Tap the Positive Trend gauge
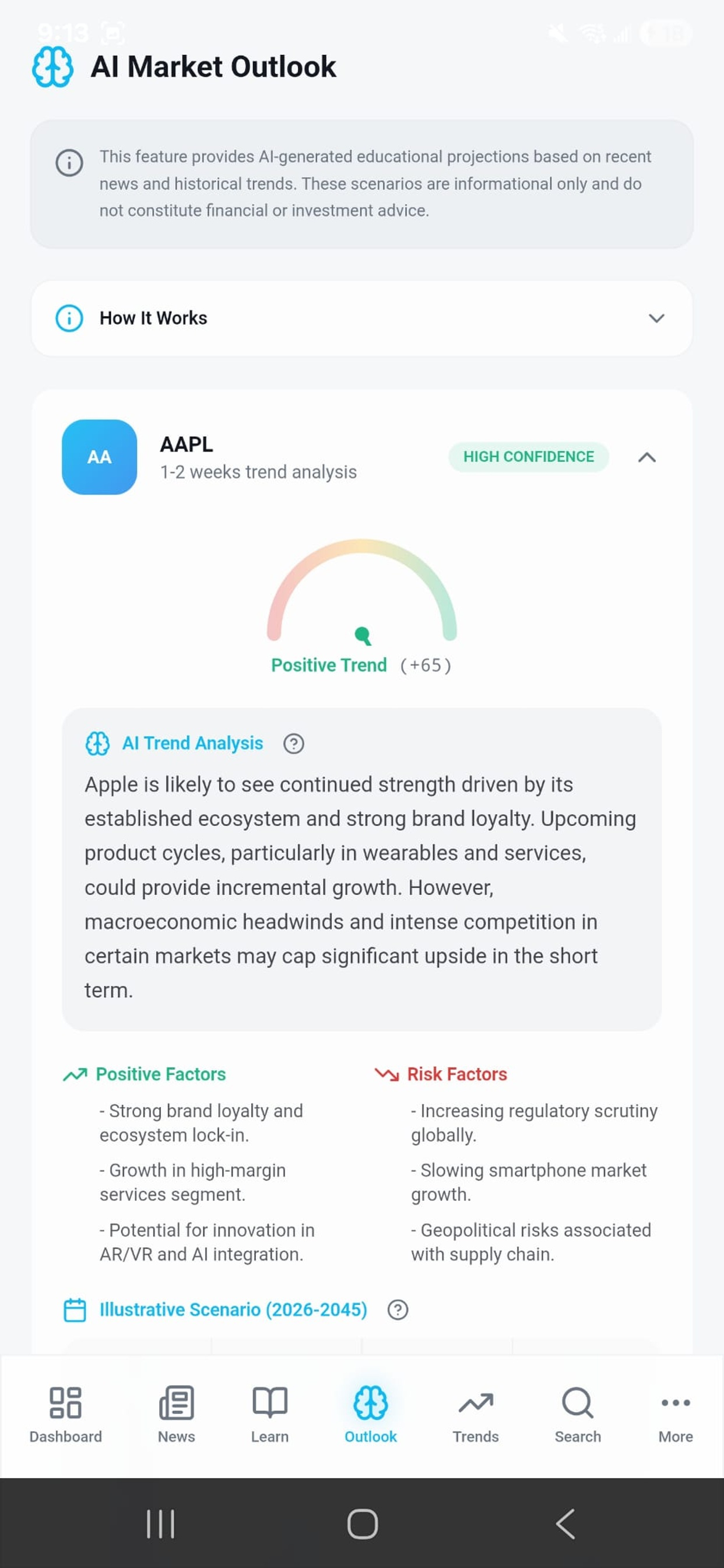724x1568 pixels. click(361, 590)
